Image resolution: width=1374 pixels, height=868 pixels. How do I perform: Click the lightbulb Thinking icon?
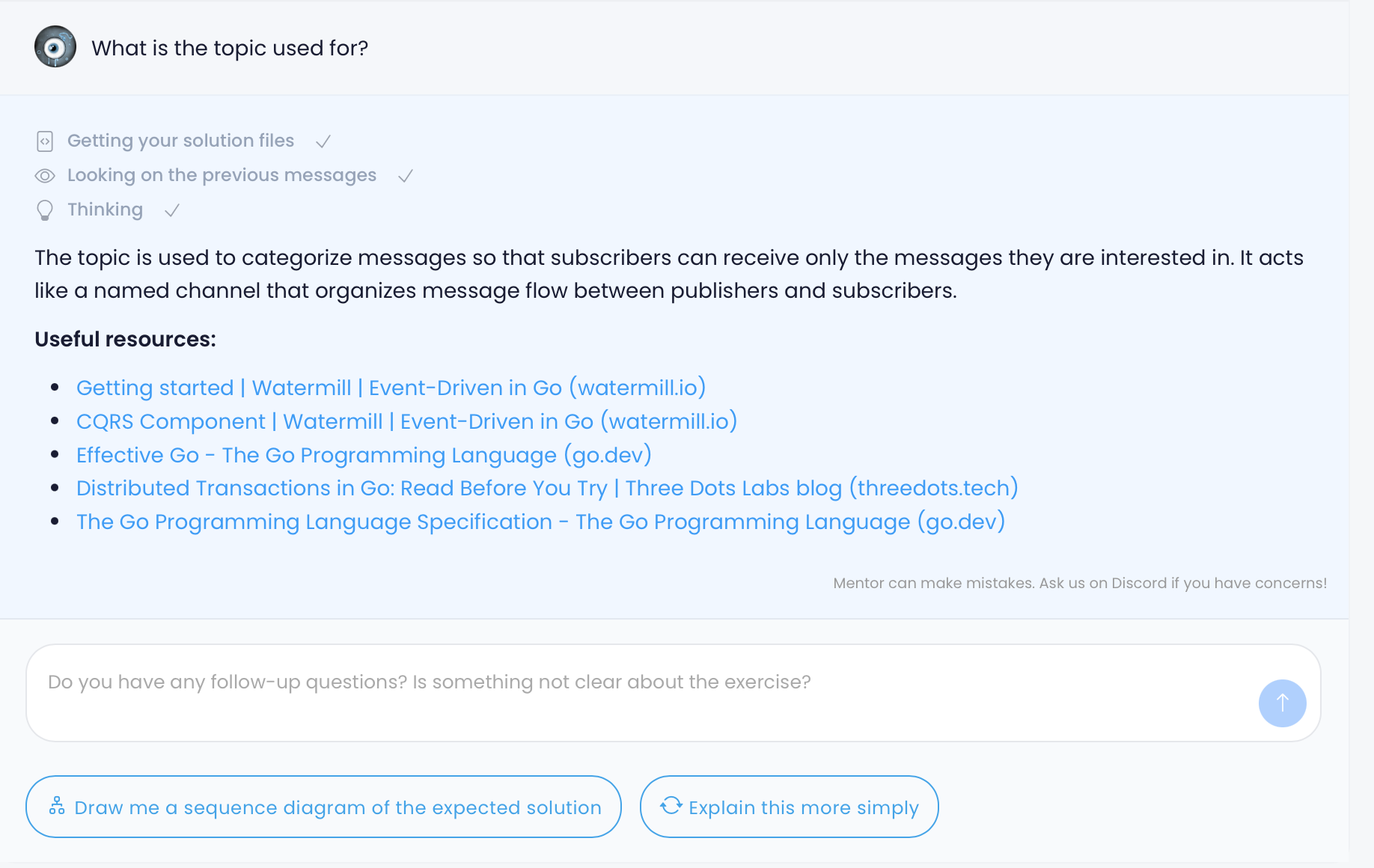pyautogui.click(x=45, y=210)
